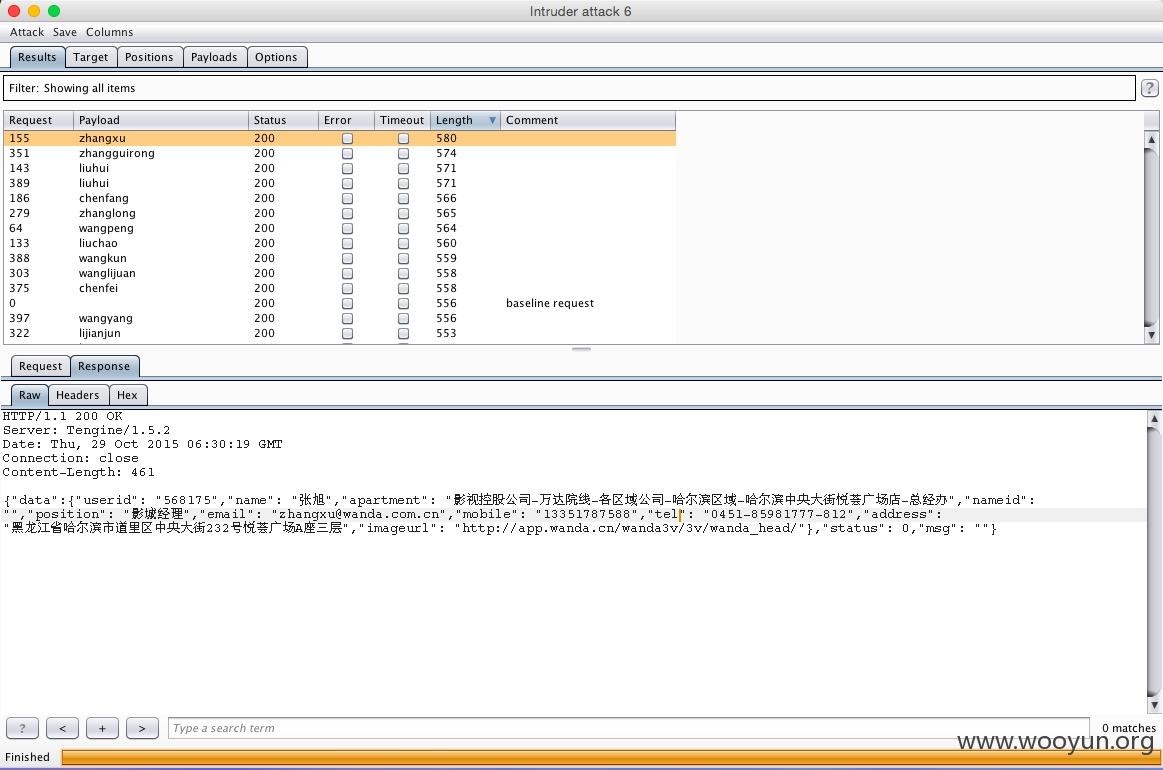Tick Error checkbox for zhangxu row
The image size is (1163, 770).
pos(347,139)
